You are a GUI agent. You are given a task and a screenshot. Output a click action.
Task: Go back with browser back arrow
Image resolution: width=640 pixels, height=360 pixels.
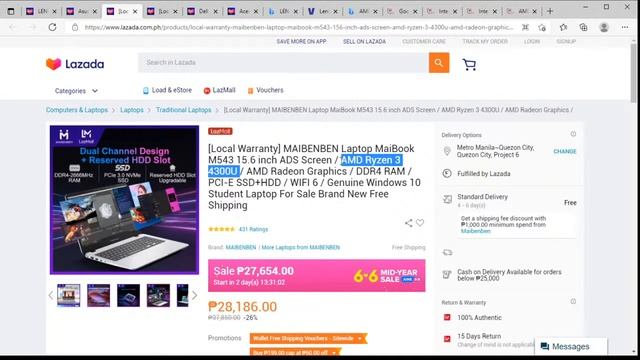[x=13, y=27]
